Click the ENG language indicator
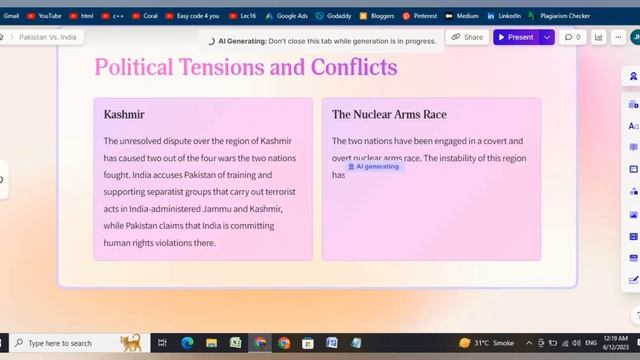The height and width of the screenshot is (360, 640). pos(591,343)
